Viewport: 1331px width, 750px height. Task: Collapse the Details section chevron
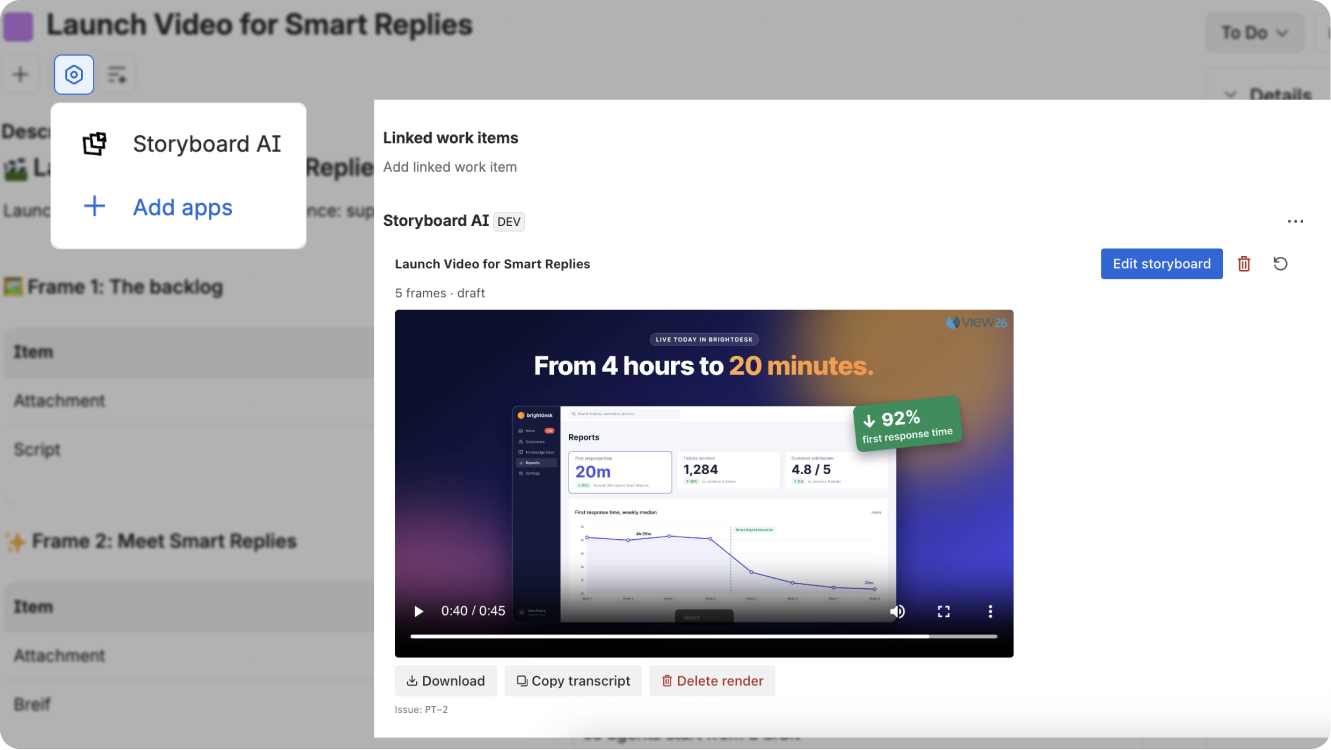(1231, 95)
